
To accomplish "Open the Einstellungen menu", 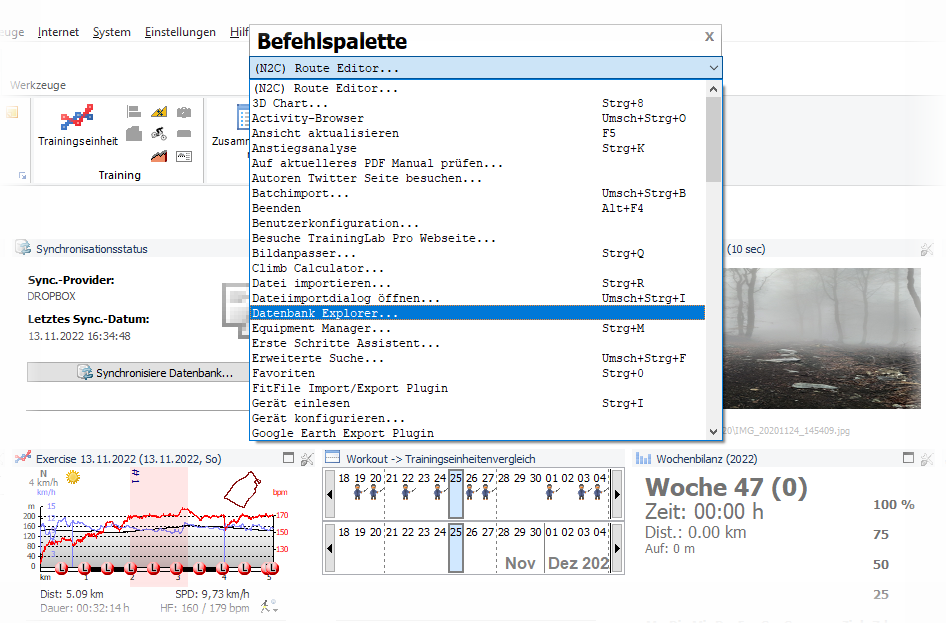I will pyautogui.click(x=180, y=32).
